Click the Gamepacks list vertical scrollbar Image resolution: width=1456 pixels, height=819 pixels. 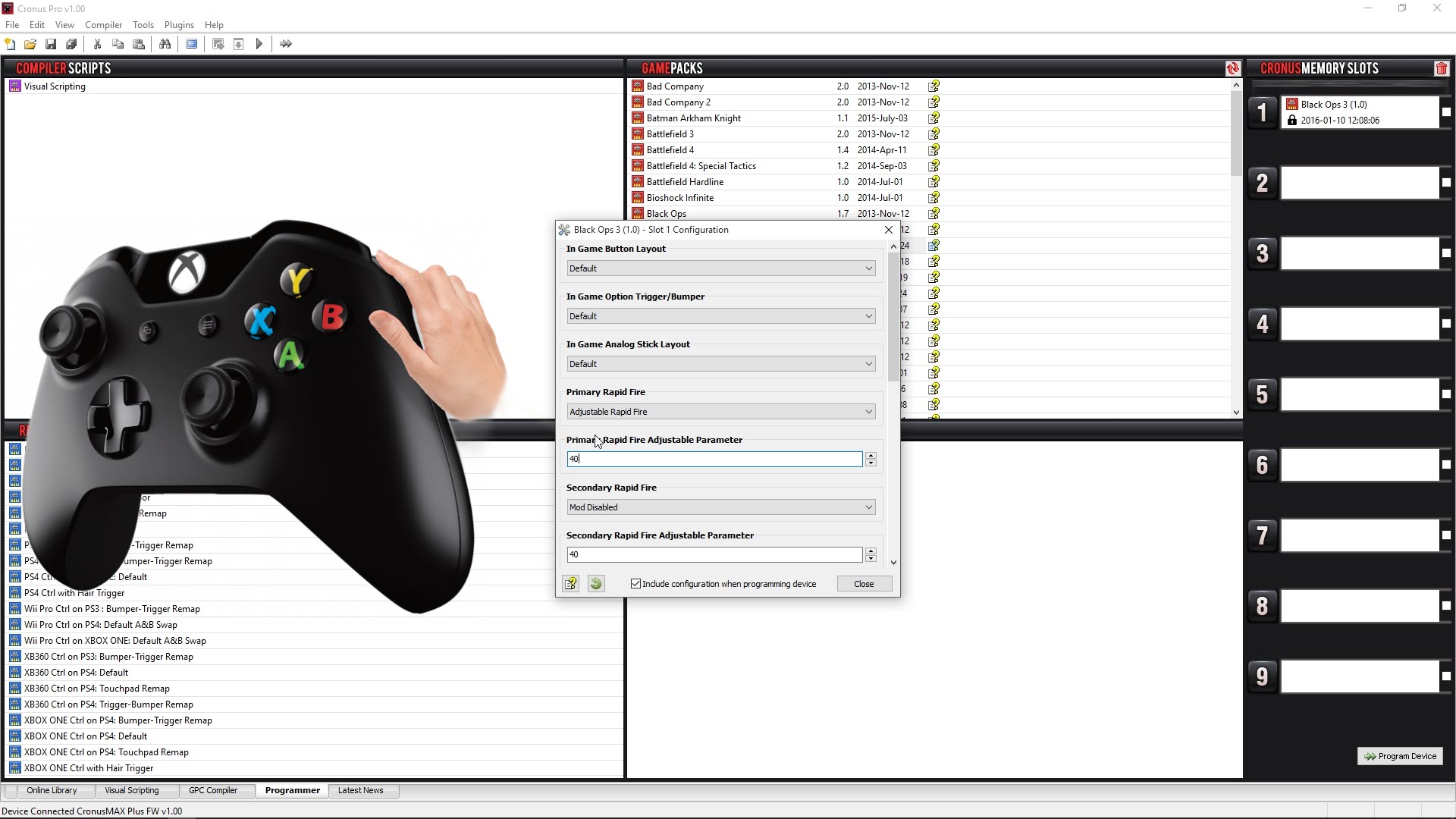(1236, 133)
